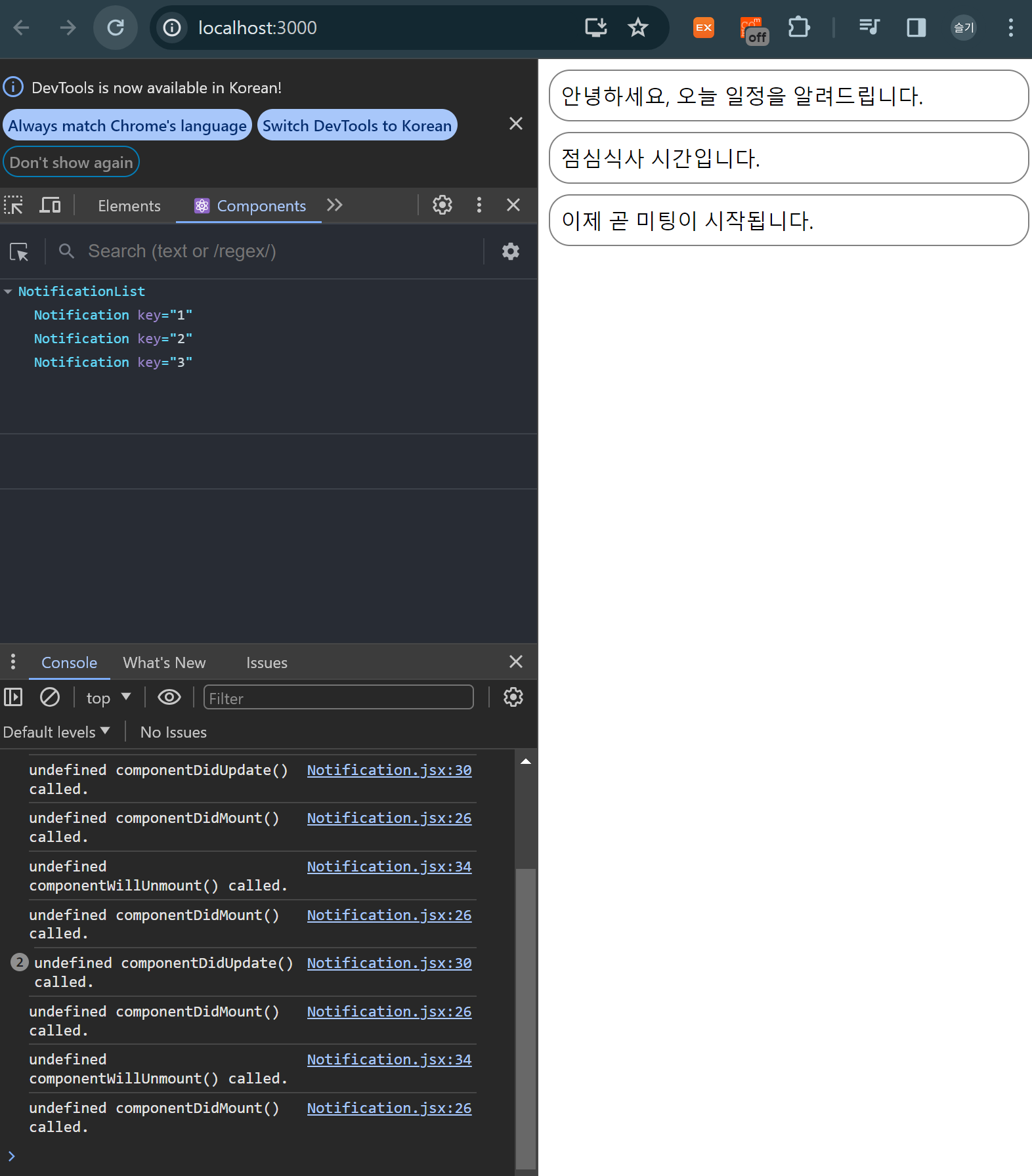Clear the console output
Image resolution: width=1032 pixels, height=1176 pixels.
pos(50,697)
